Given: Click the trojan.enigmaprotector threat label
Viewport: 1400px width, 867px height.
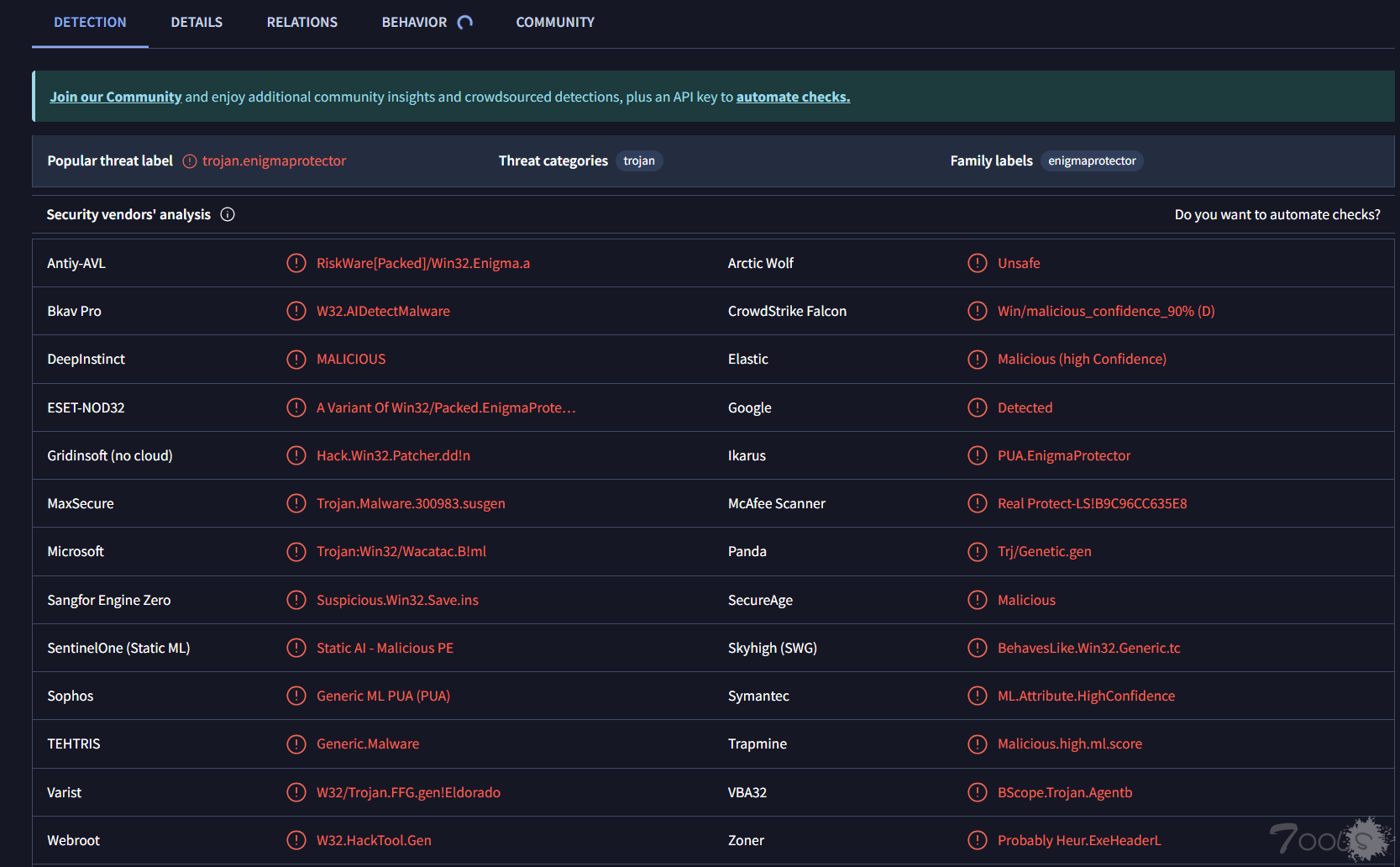Looking at the screenshot, I should tap(274, 160).
